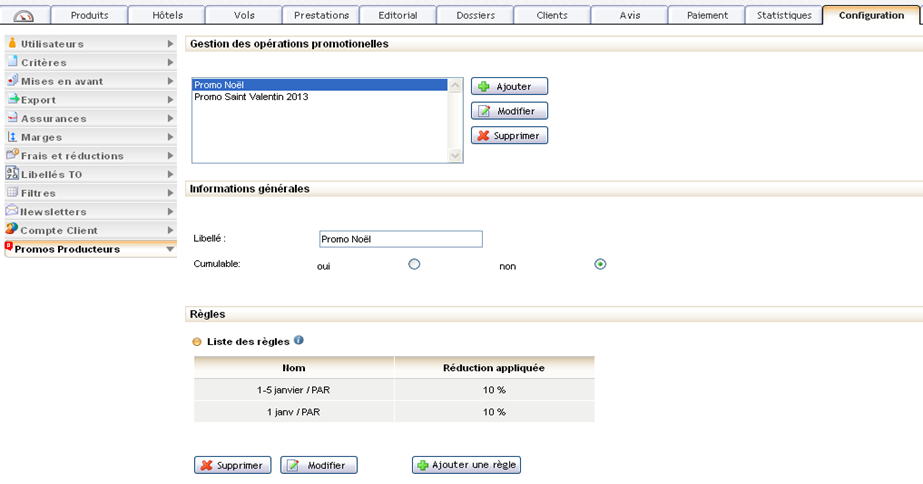Image resolution: width=923 pixels, height=484 pixels.
Task: Click the promo list scrollbar down arrow
Action: [456, 155]
